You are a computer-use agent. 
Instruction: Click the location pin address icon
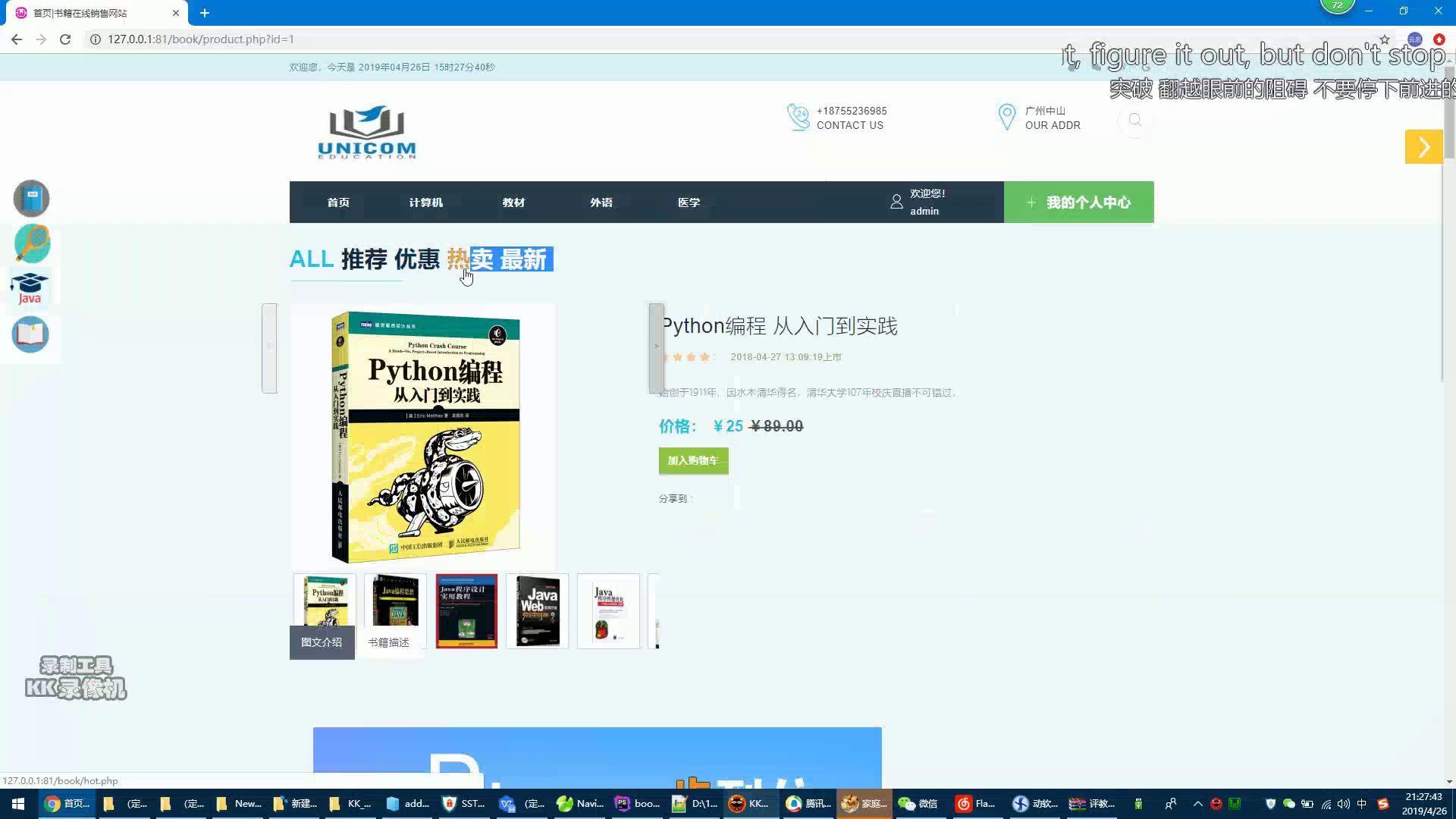[1006, 117]
